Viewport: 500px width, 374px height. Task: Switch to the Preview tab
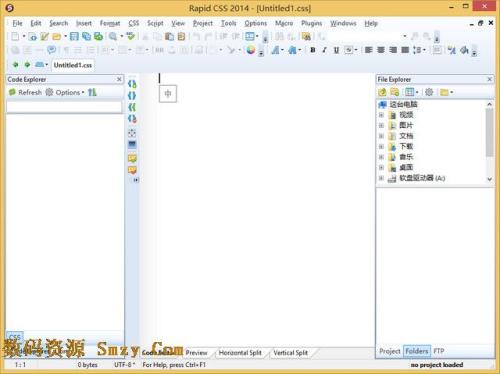(196, 353)
